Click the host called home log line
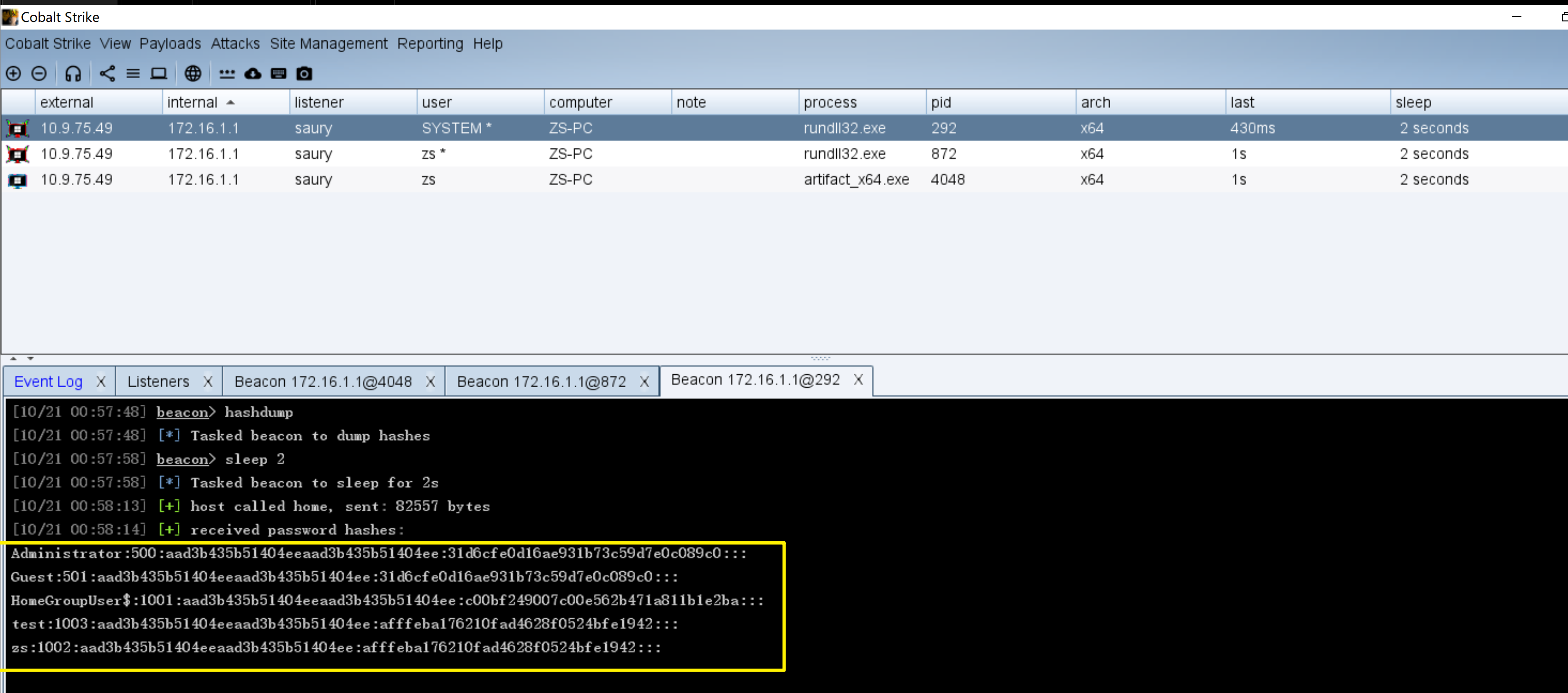Image resolution: width=1568 pixels, height=693 pixels. point(252,507)
